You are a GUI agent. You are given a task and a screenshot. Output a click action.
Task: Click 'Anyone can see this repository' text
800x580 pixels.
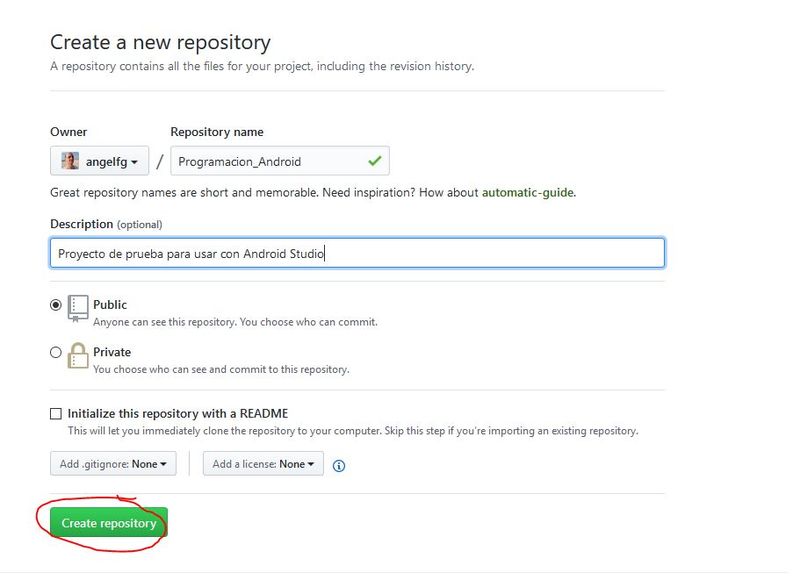[x=235, y=322]
